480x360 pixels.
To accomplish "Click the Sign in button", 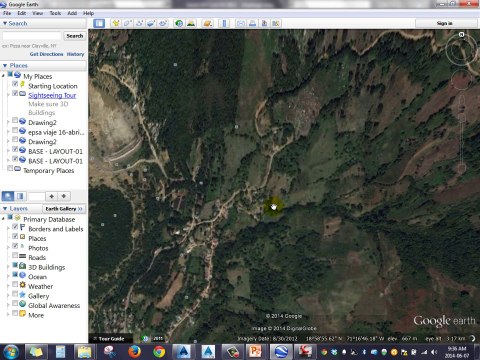I will pos(445,23).
